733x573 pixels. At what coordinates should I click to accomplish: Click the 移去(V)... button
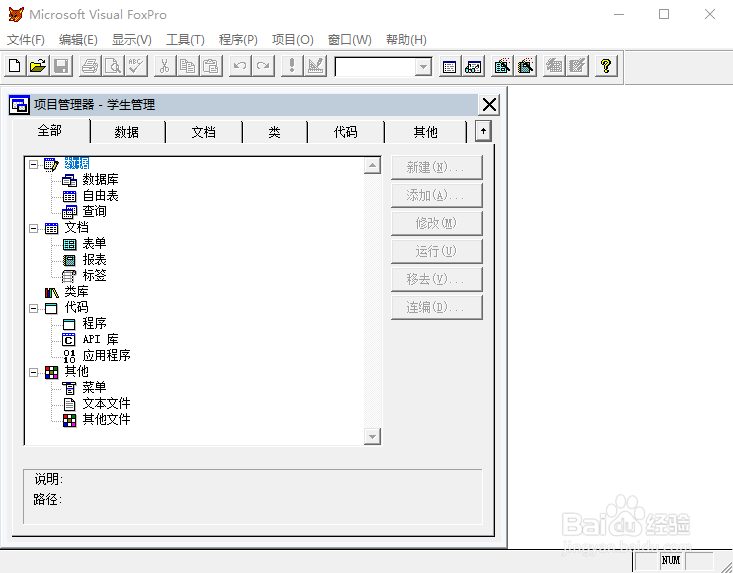point(436,279)
